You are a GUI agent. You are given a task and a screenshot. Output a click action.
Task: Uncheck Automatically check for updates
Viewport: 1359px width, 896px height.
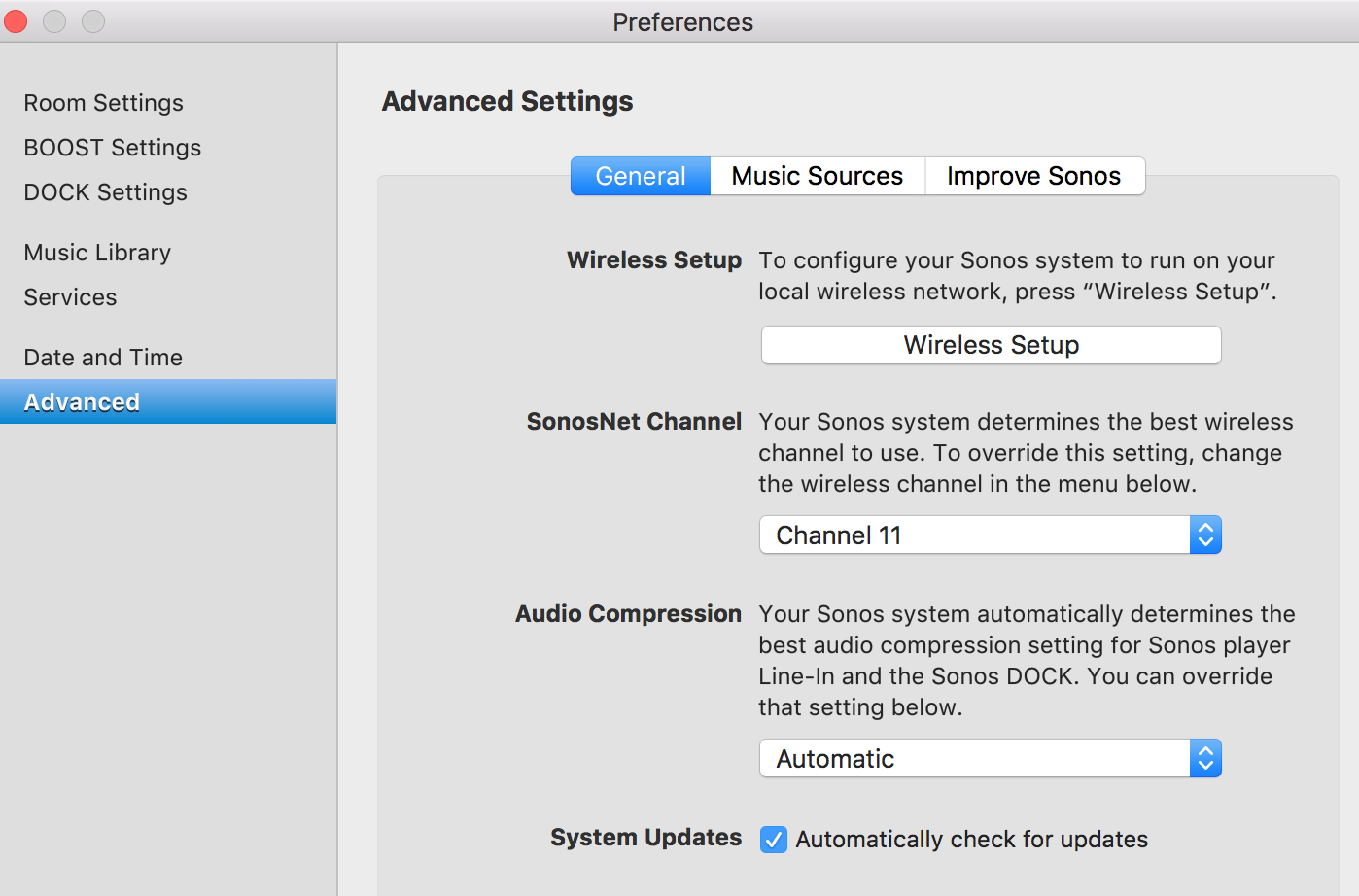(774, 840)
